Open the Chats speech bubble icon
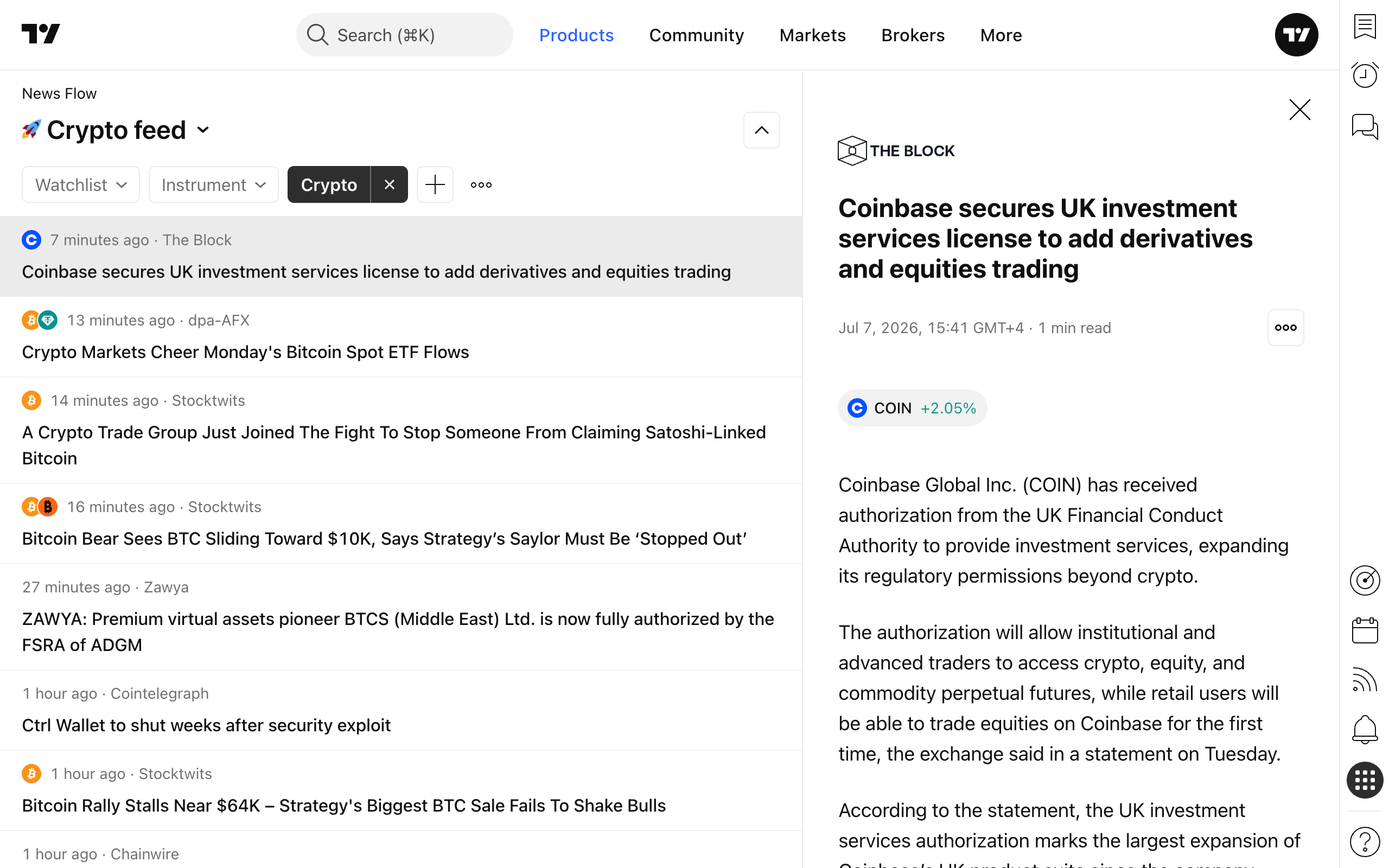 [1365, 126]
